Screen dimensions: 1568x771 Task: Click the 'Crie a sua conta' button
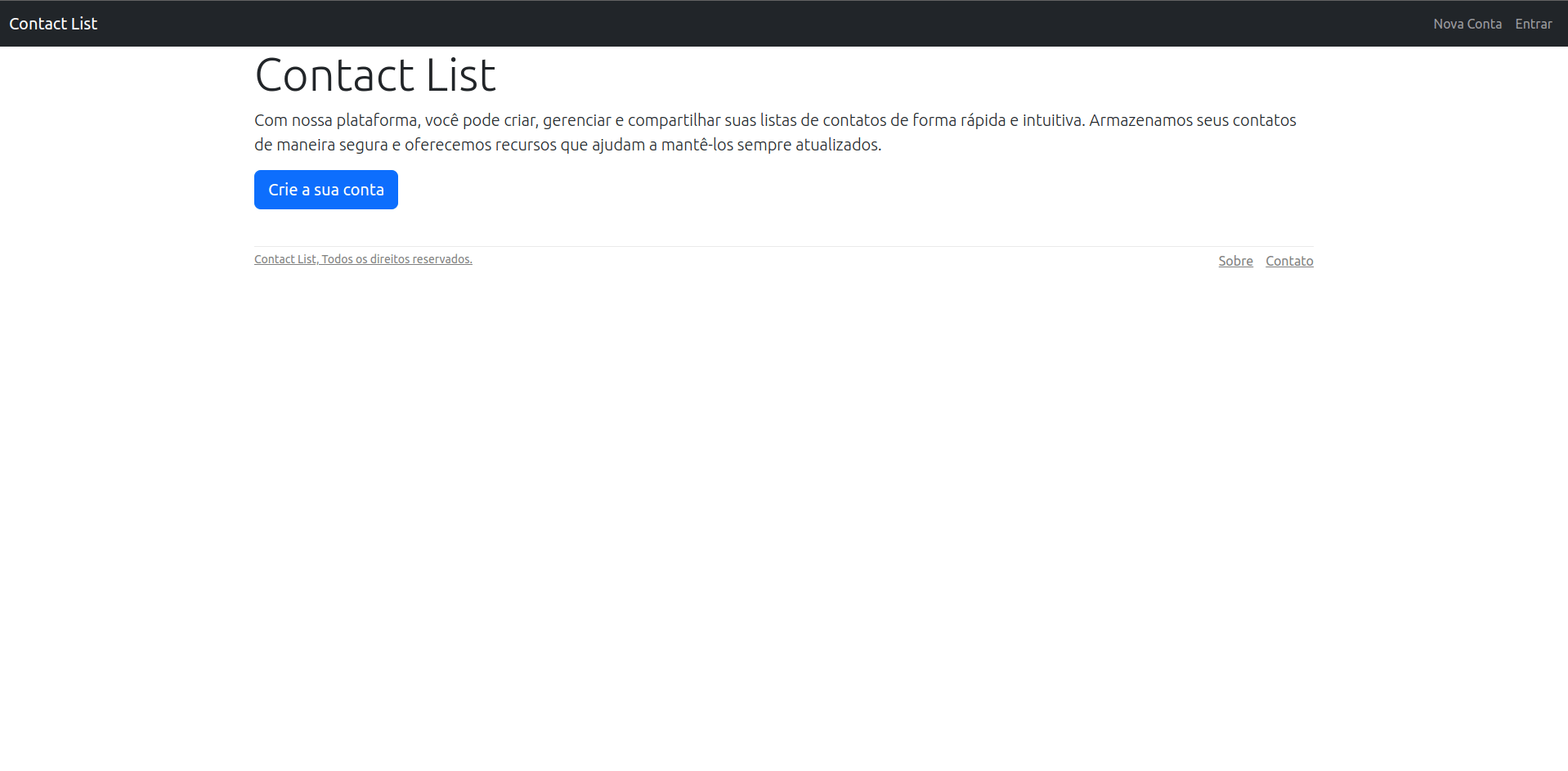coord(326,190)
